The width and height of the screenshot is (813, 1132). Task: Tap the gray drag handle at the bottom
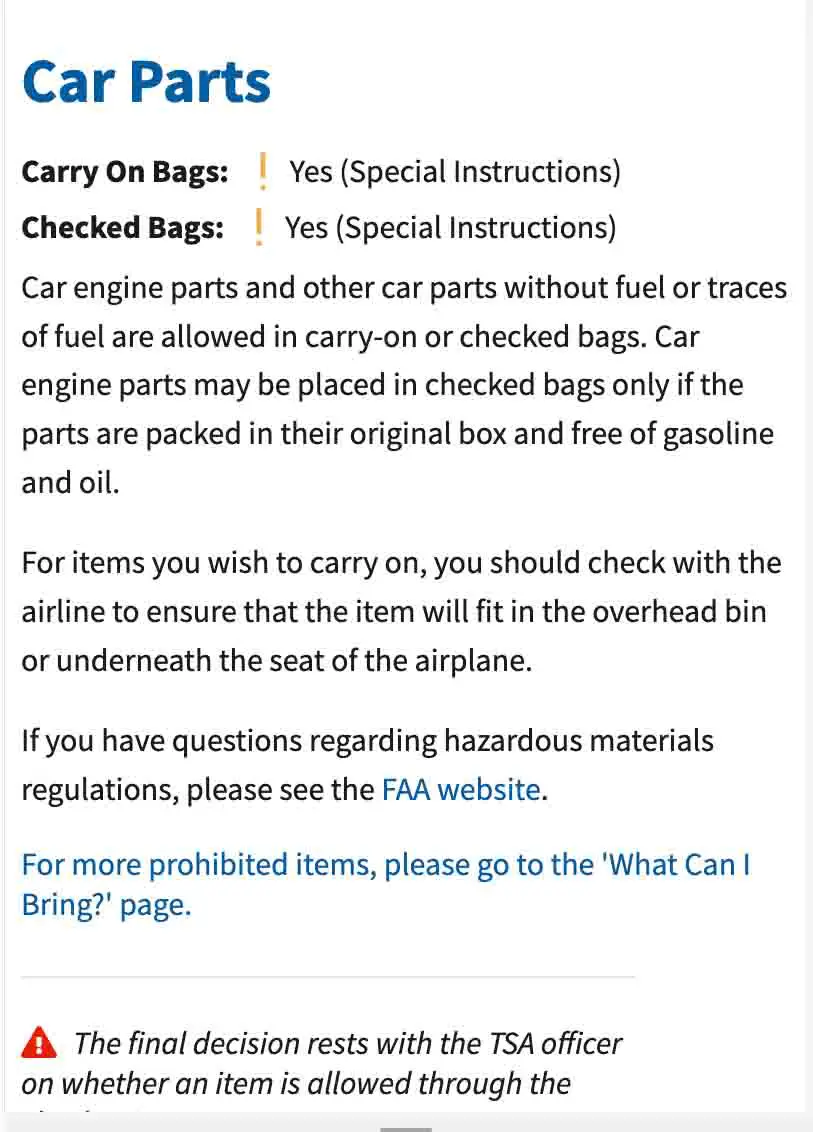[406, 1129]
